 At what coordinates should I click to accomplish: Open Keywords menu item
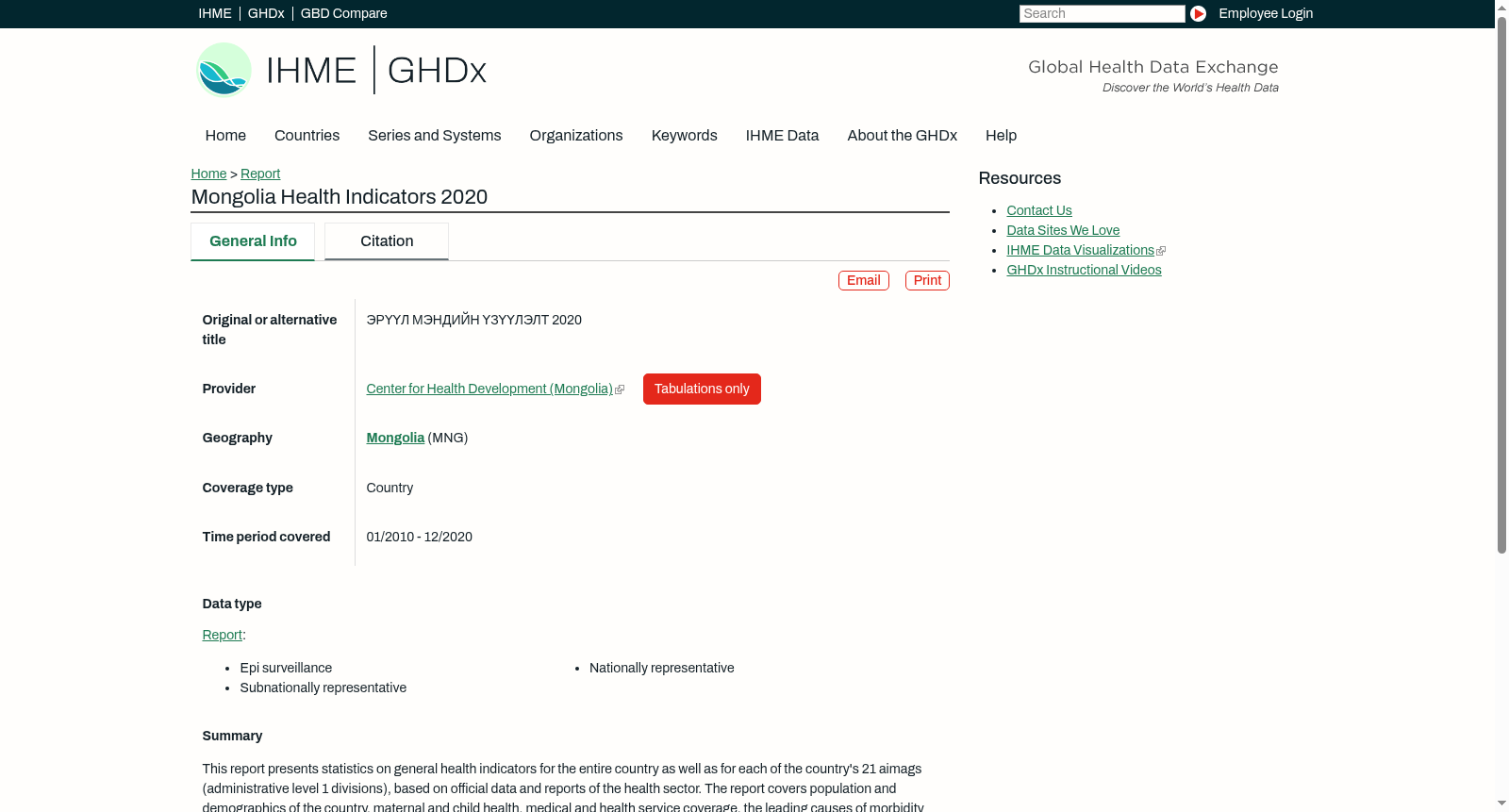point(685,136)
